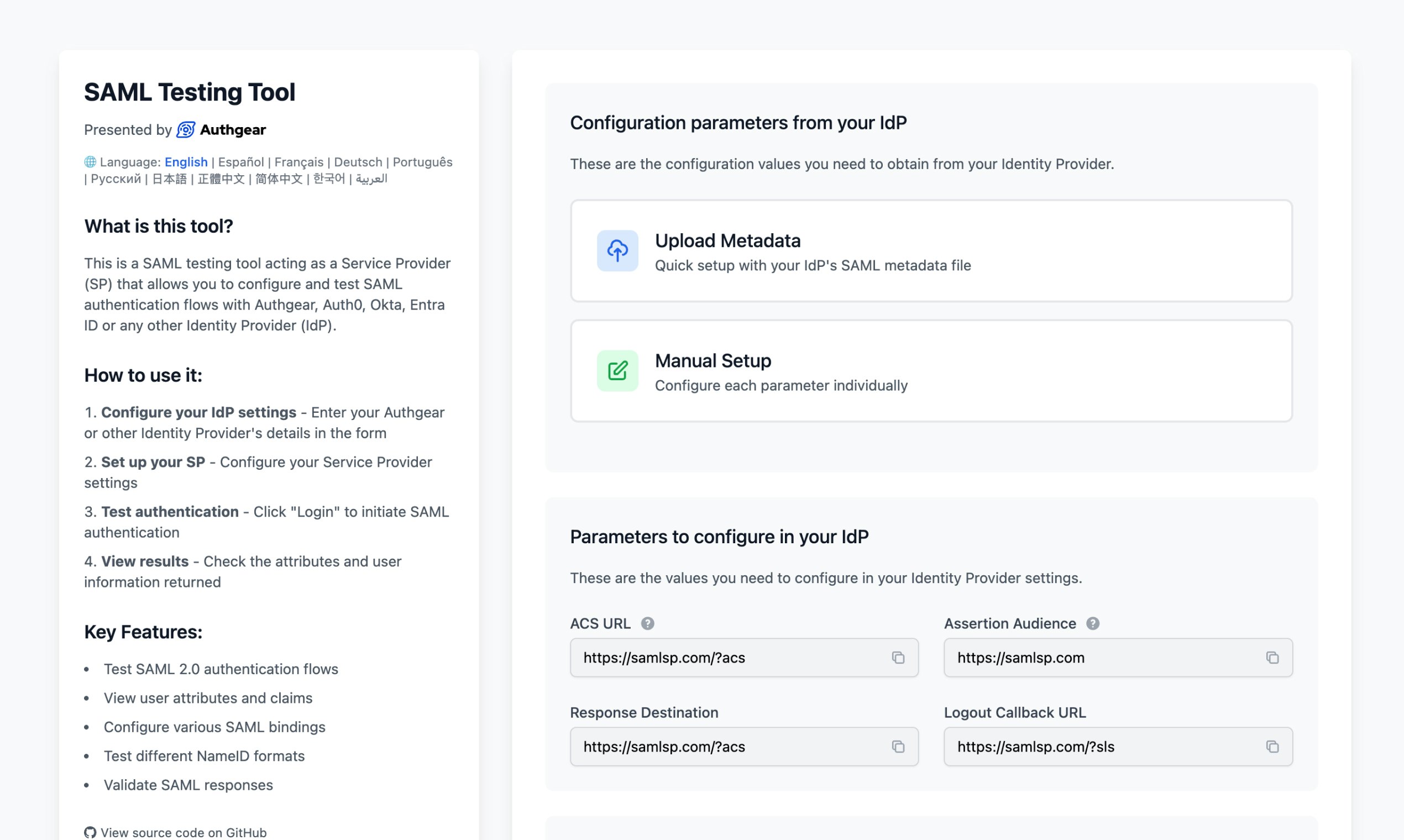Click 'Parameters to configure in your IdP' heading
Viewport: 1404px width, 840px height.
[x=719, y=536]
